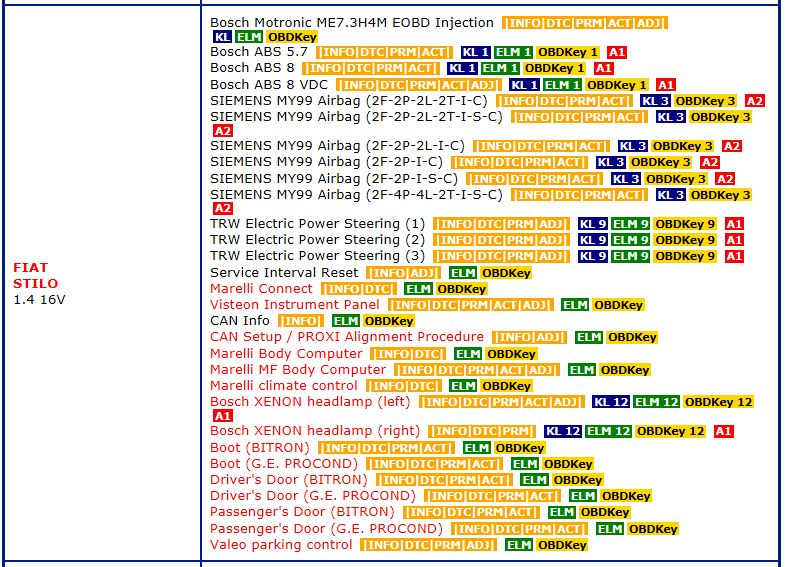Open CAN Setup / PROXI Alignment Procedure link
Screen dimensions: 785x567
[346, 337]
